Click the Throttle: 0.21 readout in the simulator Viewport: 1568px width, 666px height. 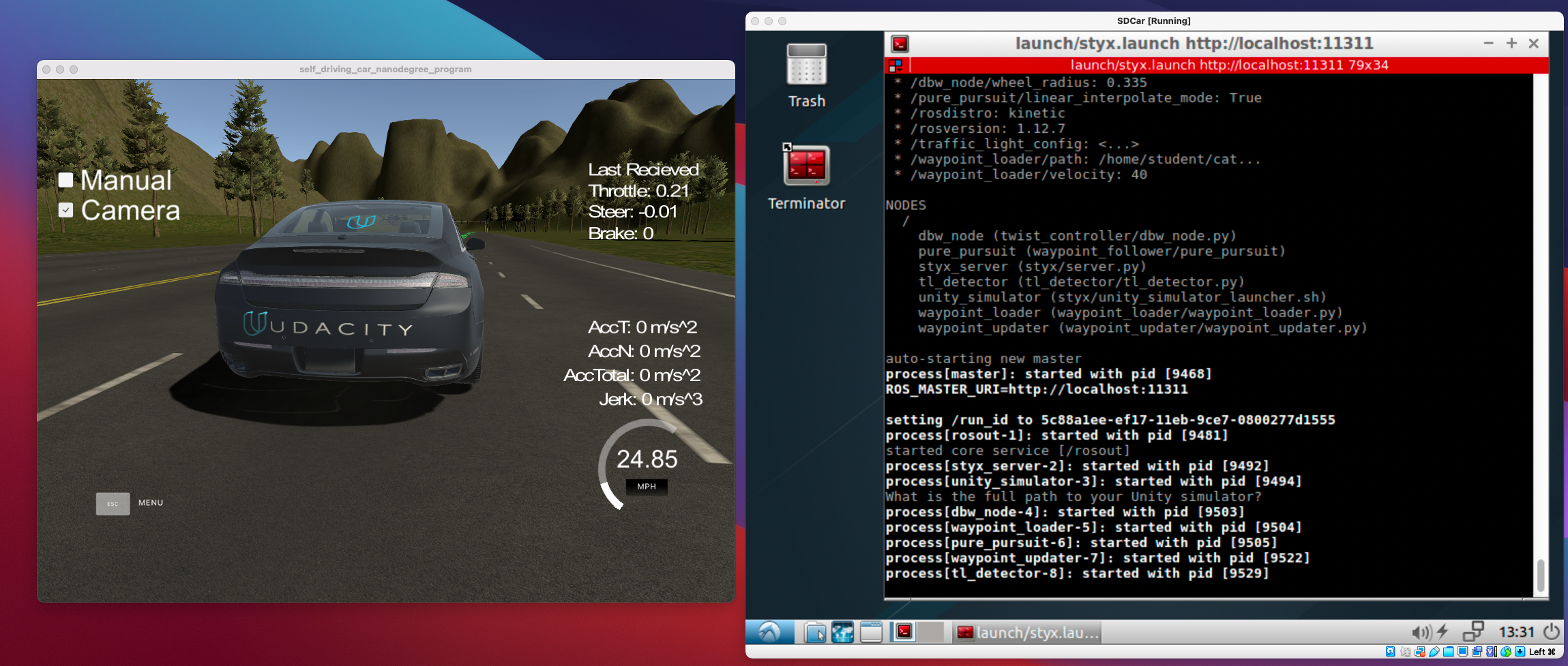(x=639, y=191)
